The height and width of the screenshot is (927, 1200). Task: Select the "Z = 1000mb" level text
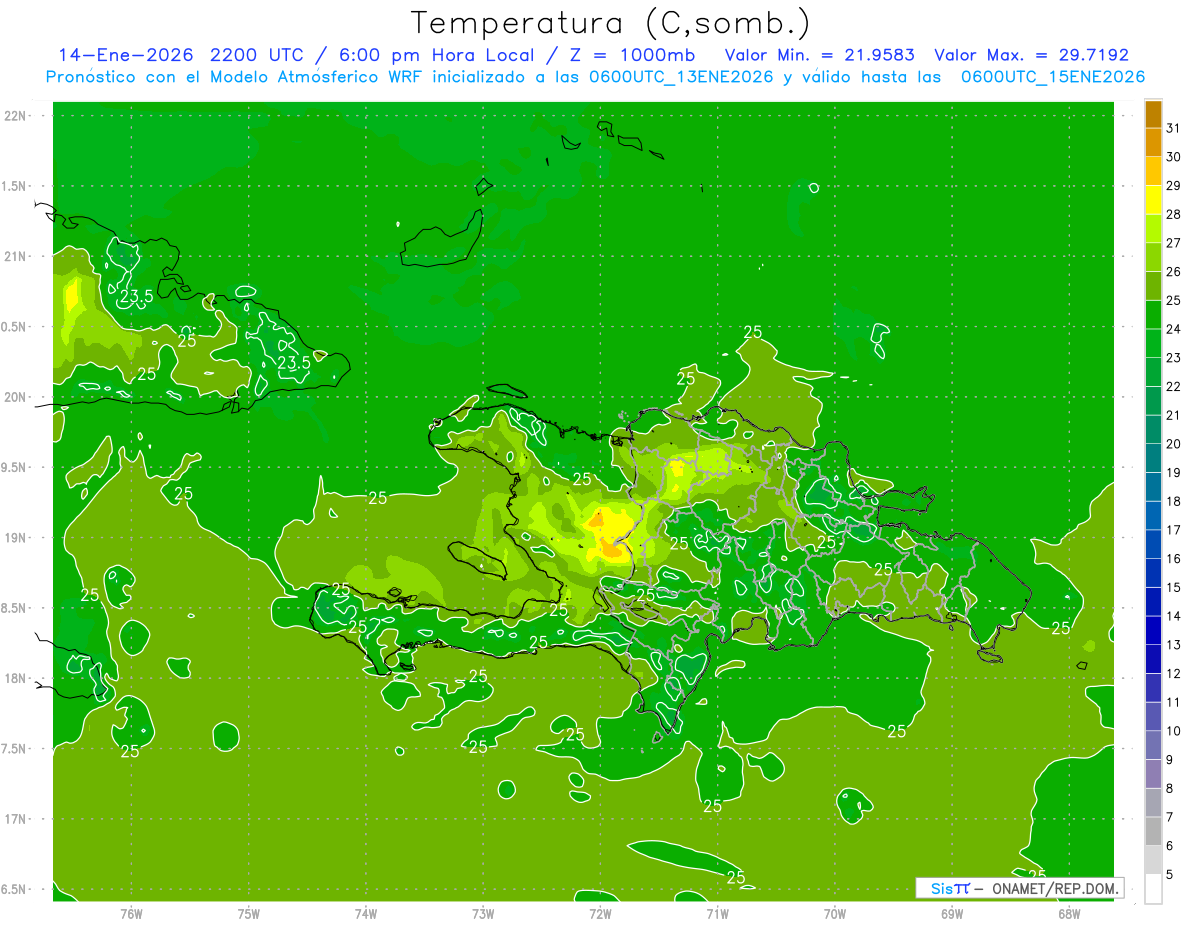click(632, 55)
